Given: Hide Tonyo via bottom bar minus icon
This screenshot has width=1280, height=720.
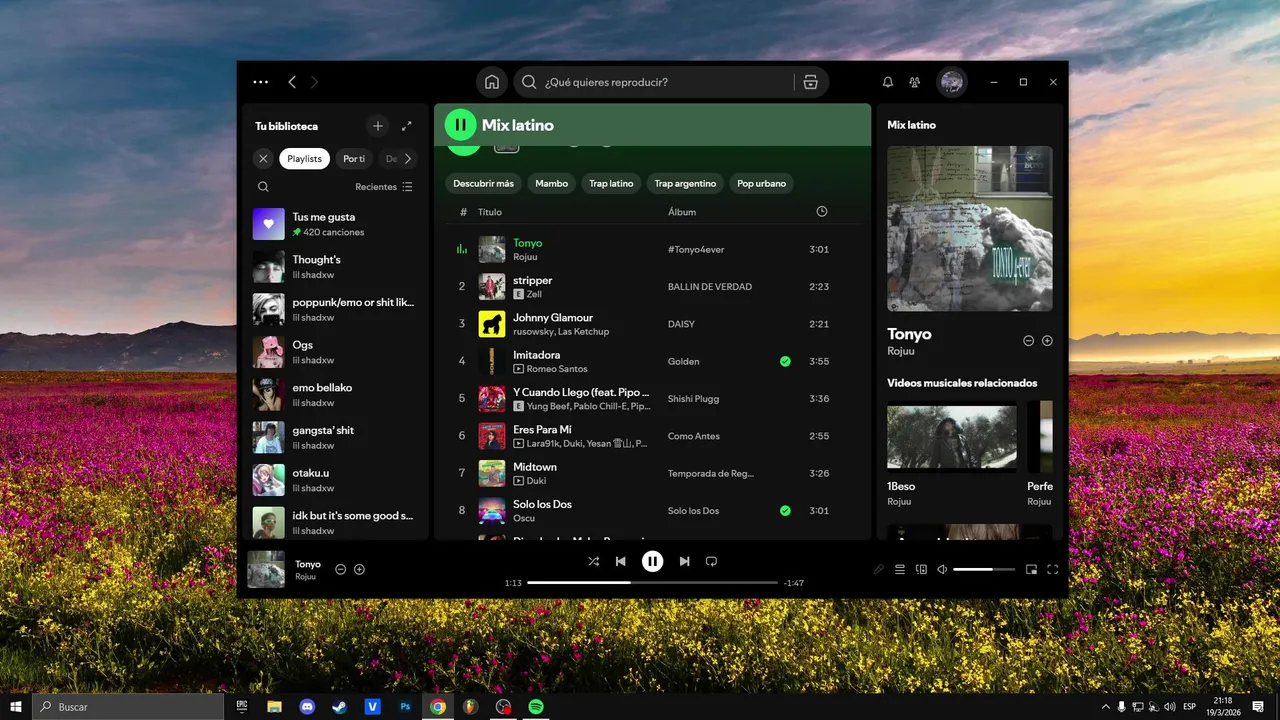Looking at the screenshot, I should (x=340, y=569).
